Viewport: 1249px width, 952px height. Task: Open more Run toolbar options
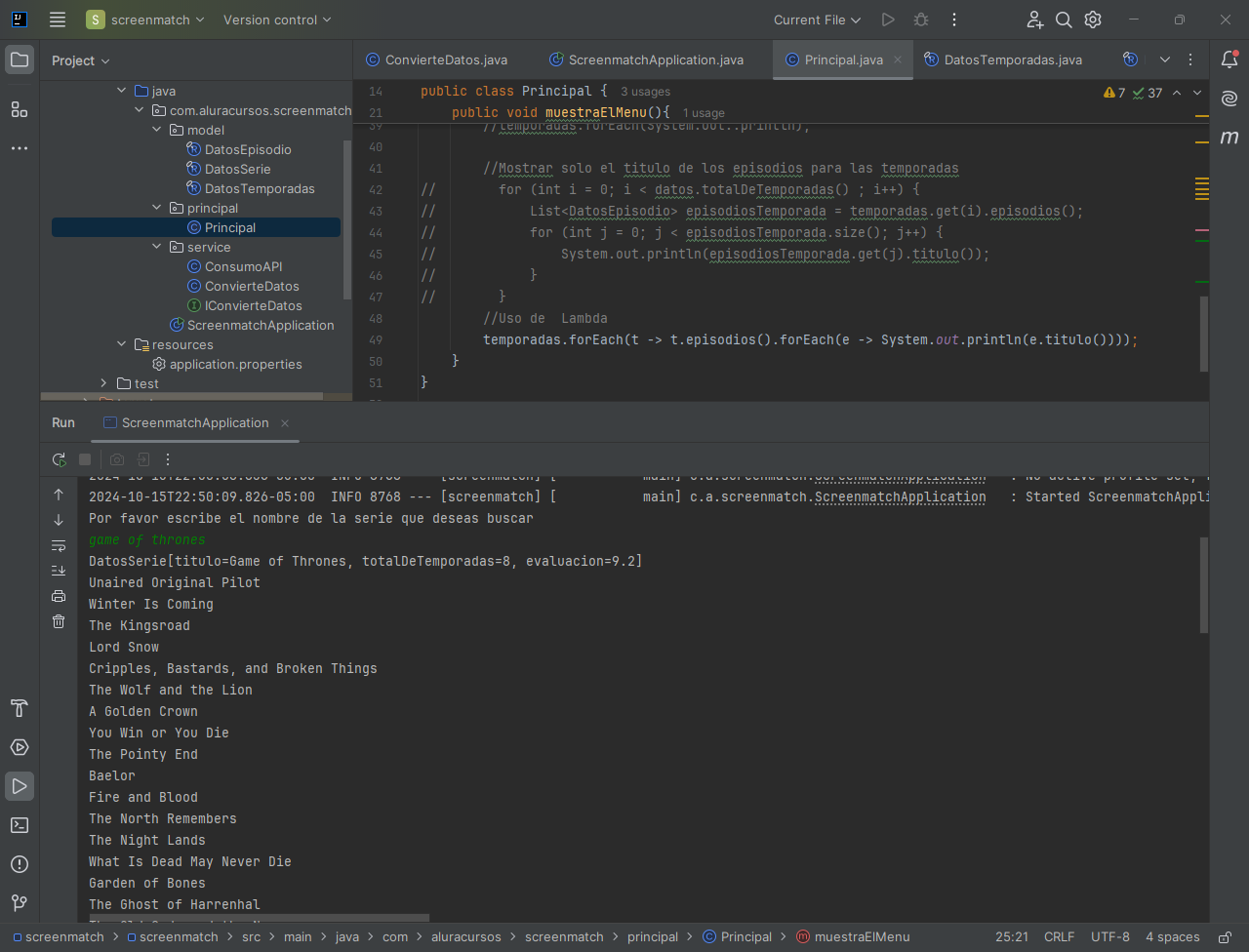pos(168,459)
